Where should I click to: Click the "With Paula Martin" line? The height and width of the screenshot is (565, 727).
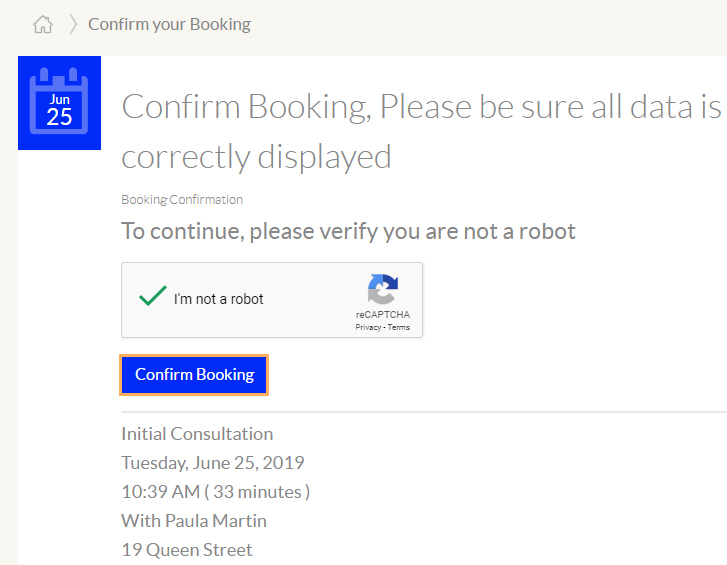(194, 521)
